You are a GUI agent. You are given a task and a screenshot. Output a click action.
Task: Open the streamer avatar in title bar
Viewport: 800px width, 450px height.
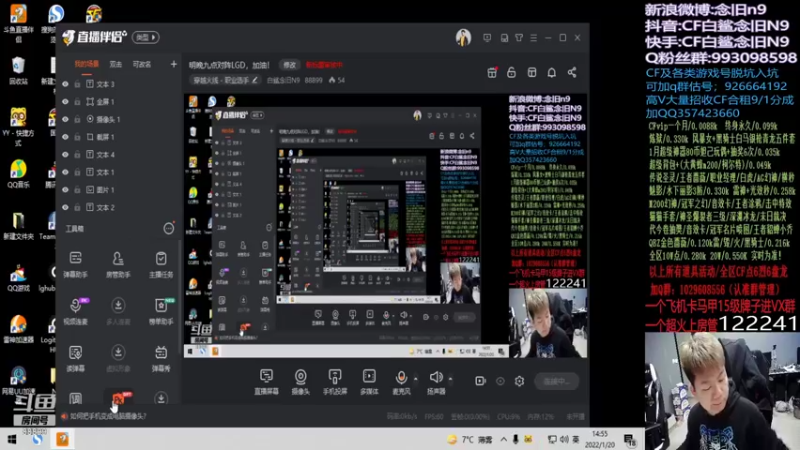point(463,38)
